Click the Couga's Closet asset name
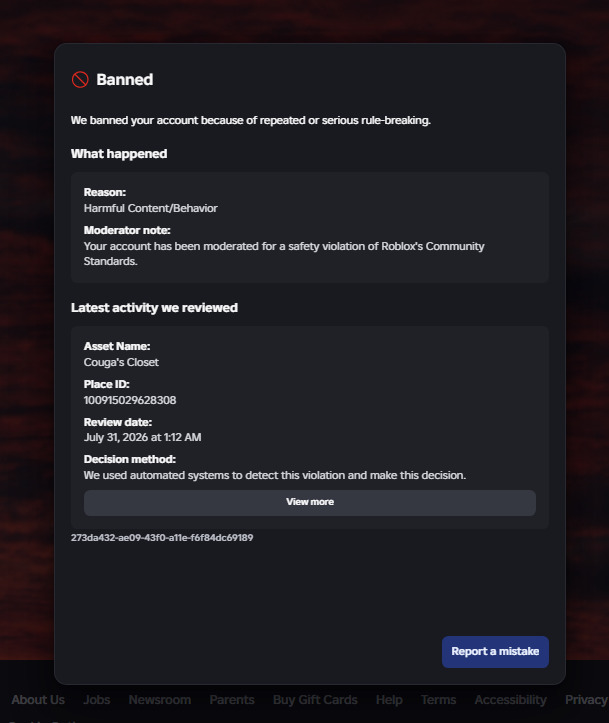This screenshot has width=609, height=723. pos(121,362)
